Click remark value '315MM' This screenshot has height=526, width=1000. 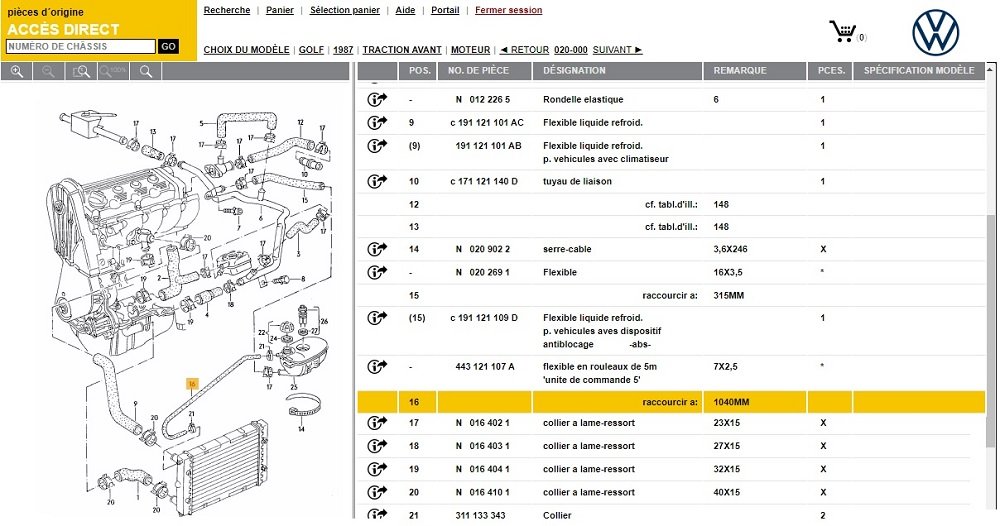coord(728,295)
